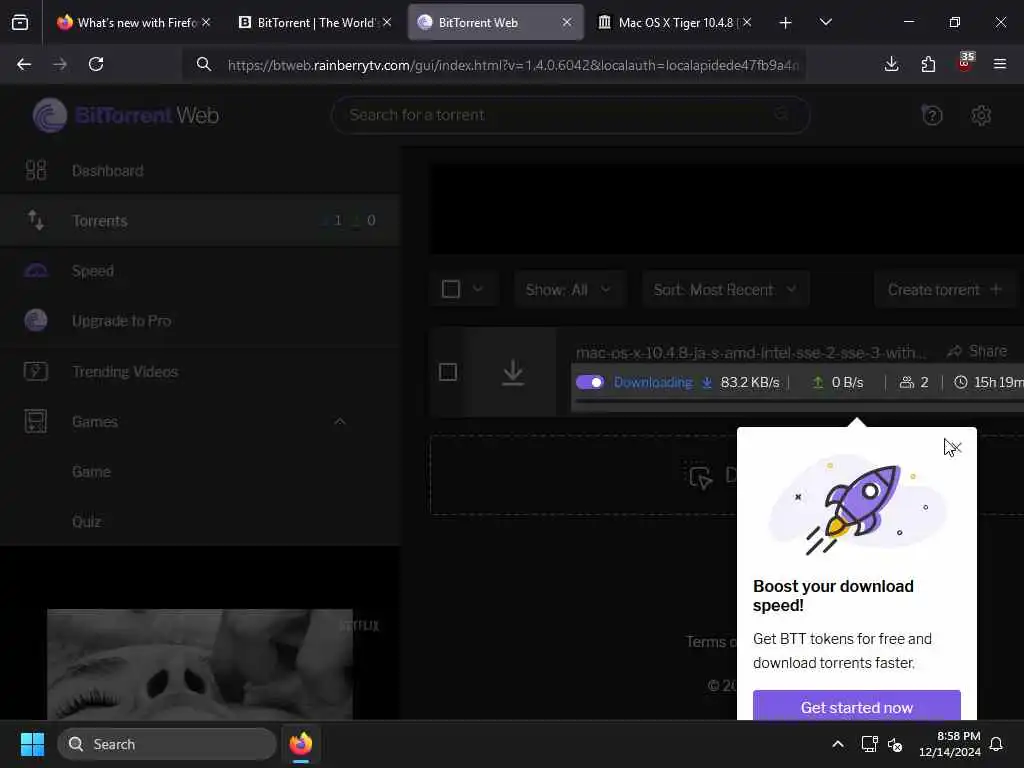Go forward one page

(x=60, y=64)
